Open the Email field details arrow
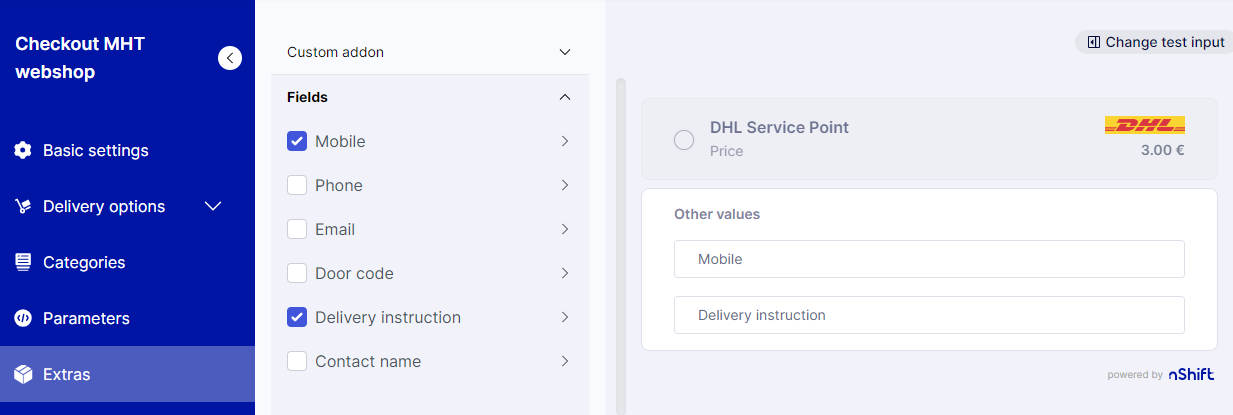This screenshot has width=1233, height=415. point(565,229)
